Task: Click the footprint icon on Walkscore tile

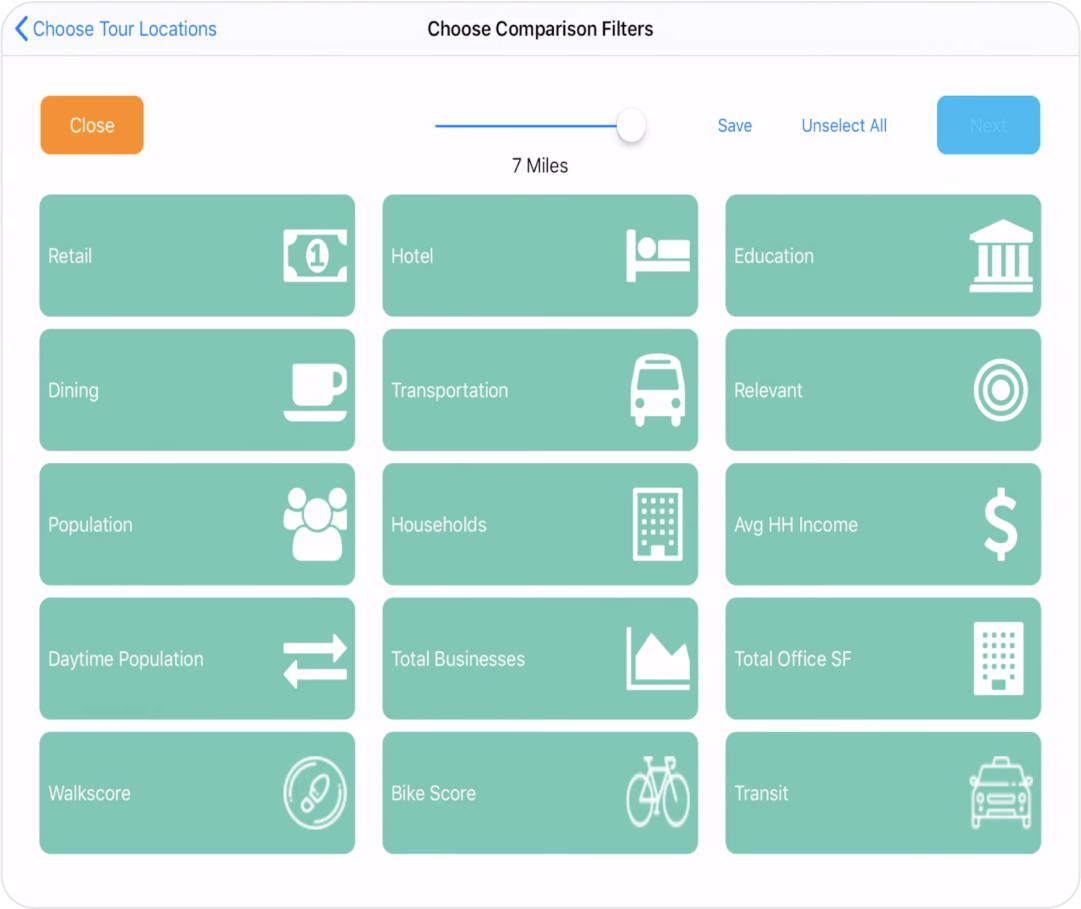Action: point(315,793)
